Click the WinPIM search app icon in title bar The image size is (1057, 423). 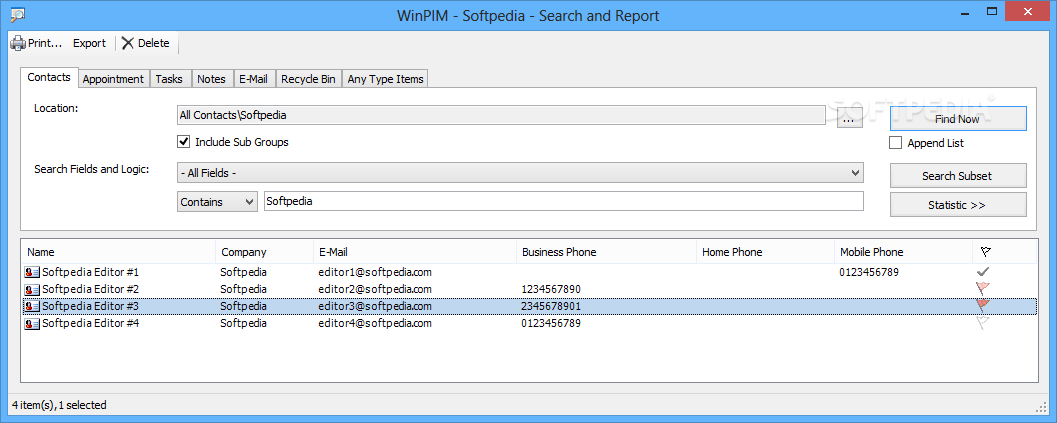18,13
